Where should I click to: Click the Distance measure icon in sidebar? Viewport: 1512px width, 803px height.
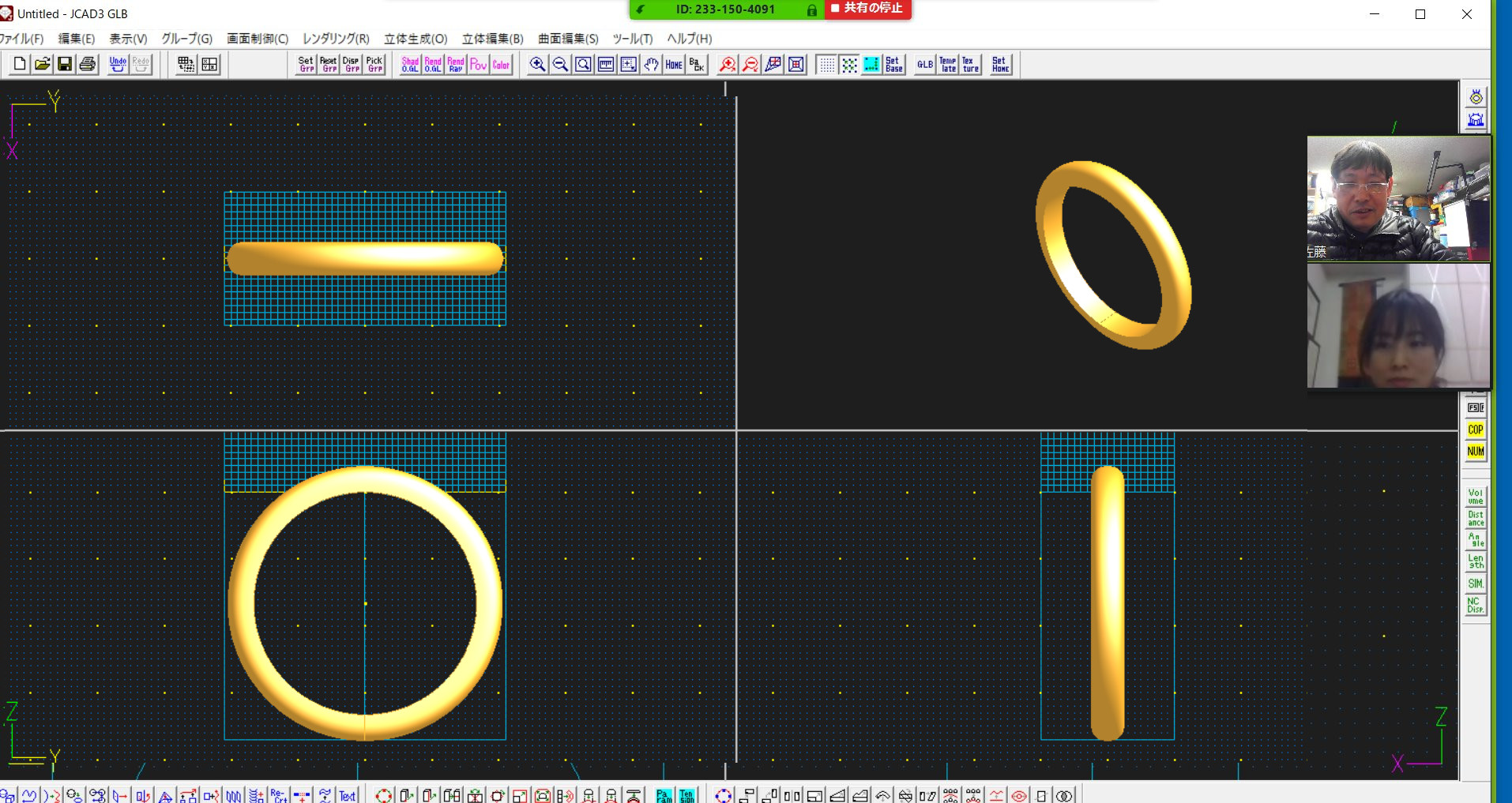click(1476, 519)
